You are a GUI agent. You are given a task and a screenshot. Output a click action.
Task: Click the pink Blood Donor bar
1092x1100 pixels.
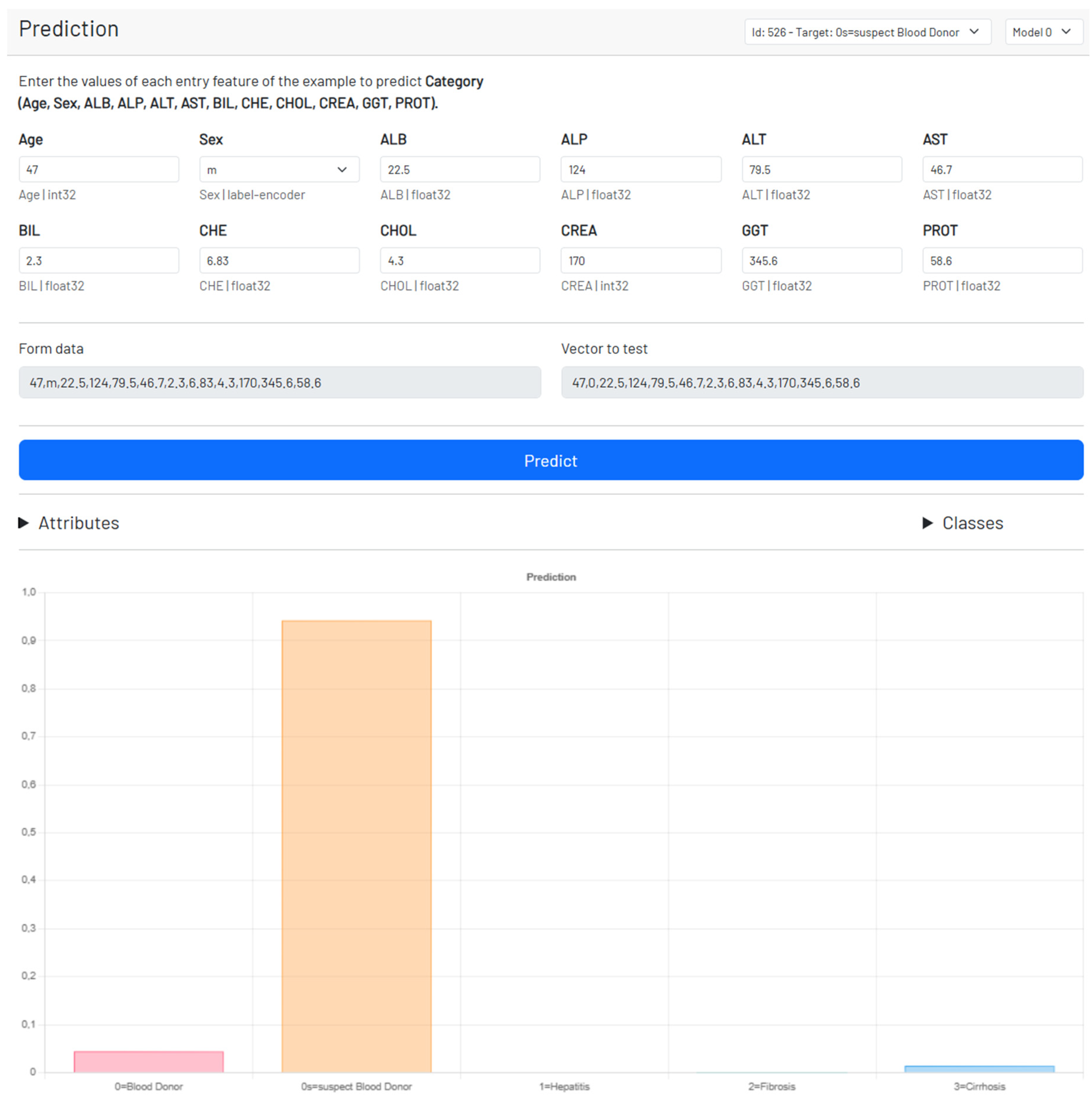(x=149, y=1061)
